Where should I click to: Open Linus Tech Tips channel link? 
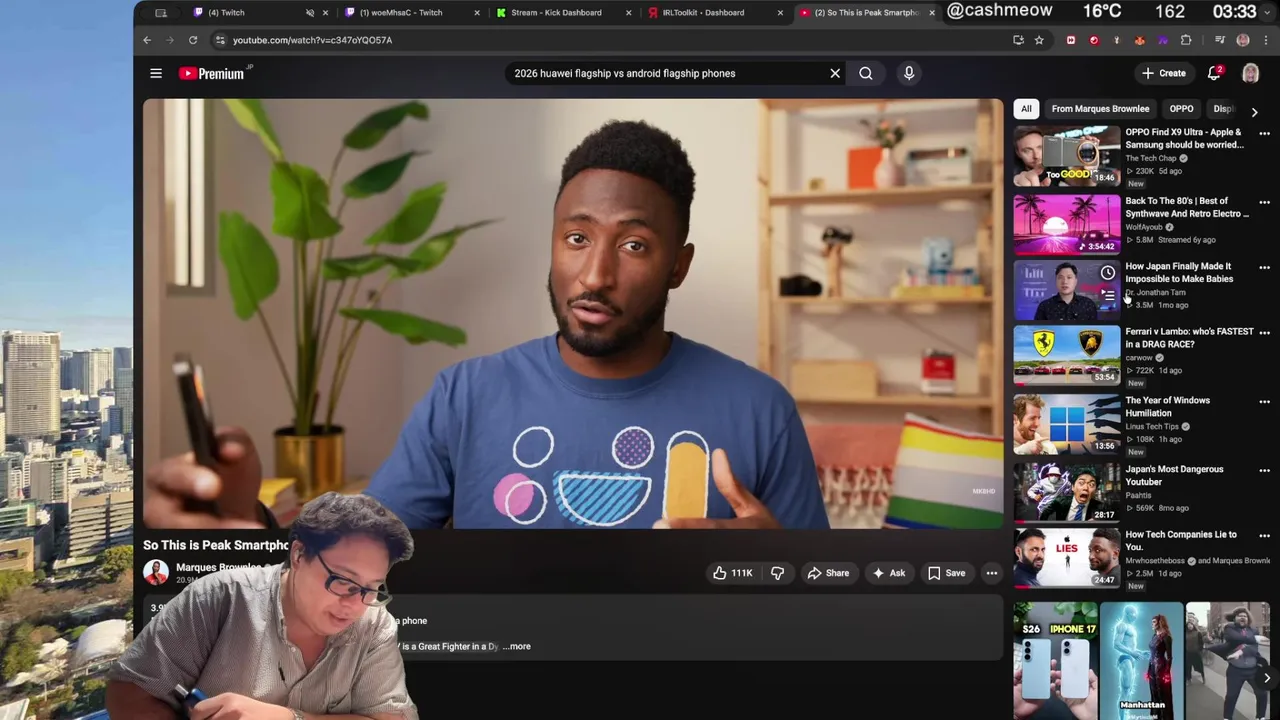[1152, 426]
